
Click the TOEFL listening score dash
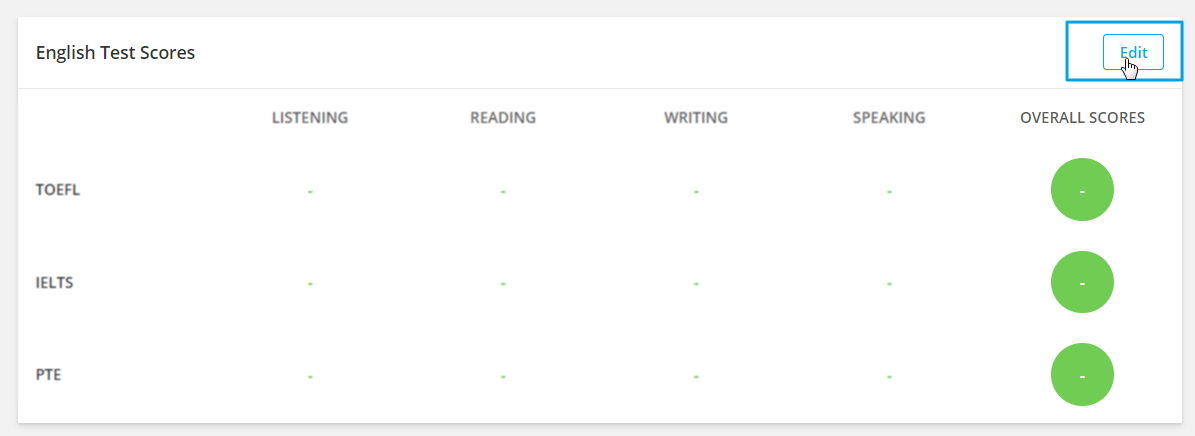point(310,191)
